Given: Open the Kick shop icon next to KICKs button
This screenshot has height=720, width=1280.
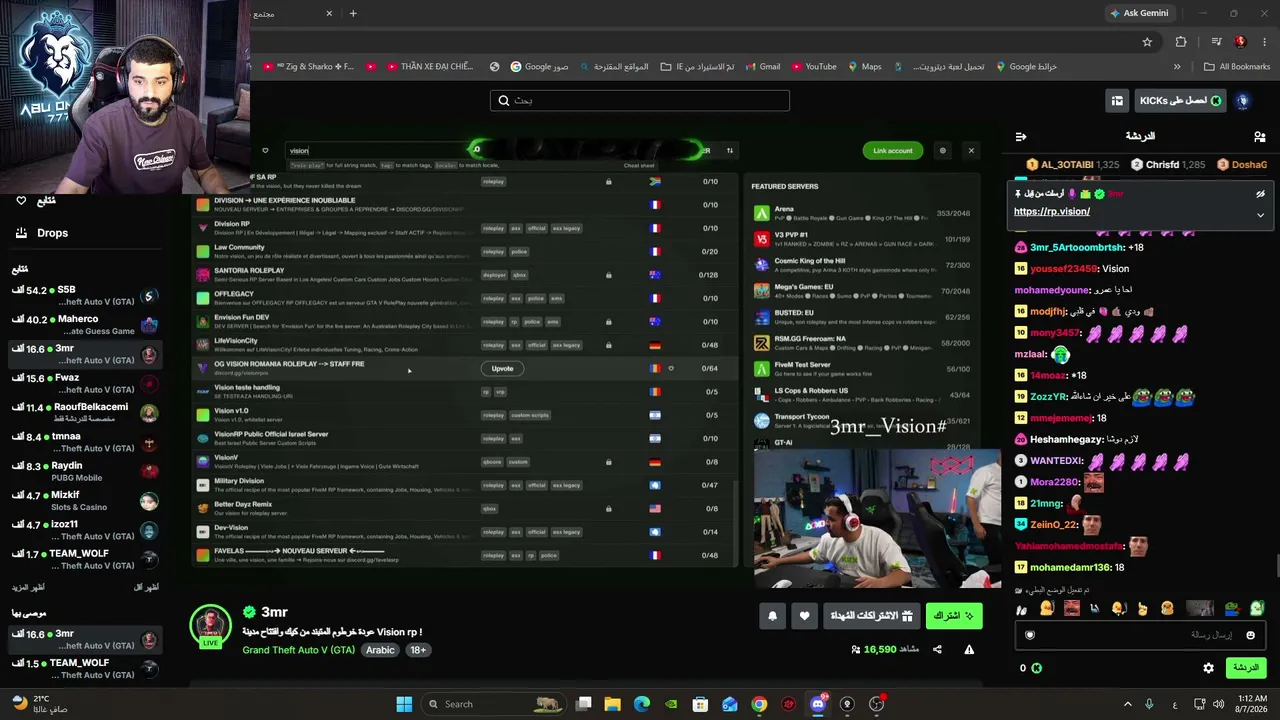Looking at the screenshot, I should click(1117, 100).
